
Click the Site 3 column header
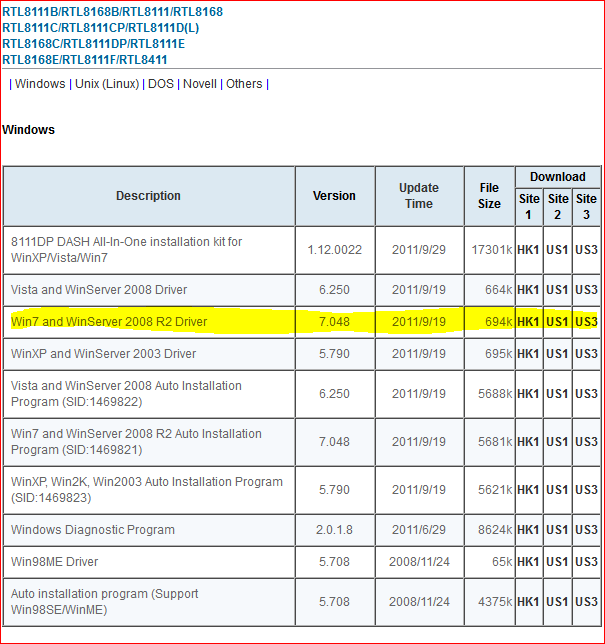click(586, 207)
